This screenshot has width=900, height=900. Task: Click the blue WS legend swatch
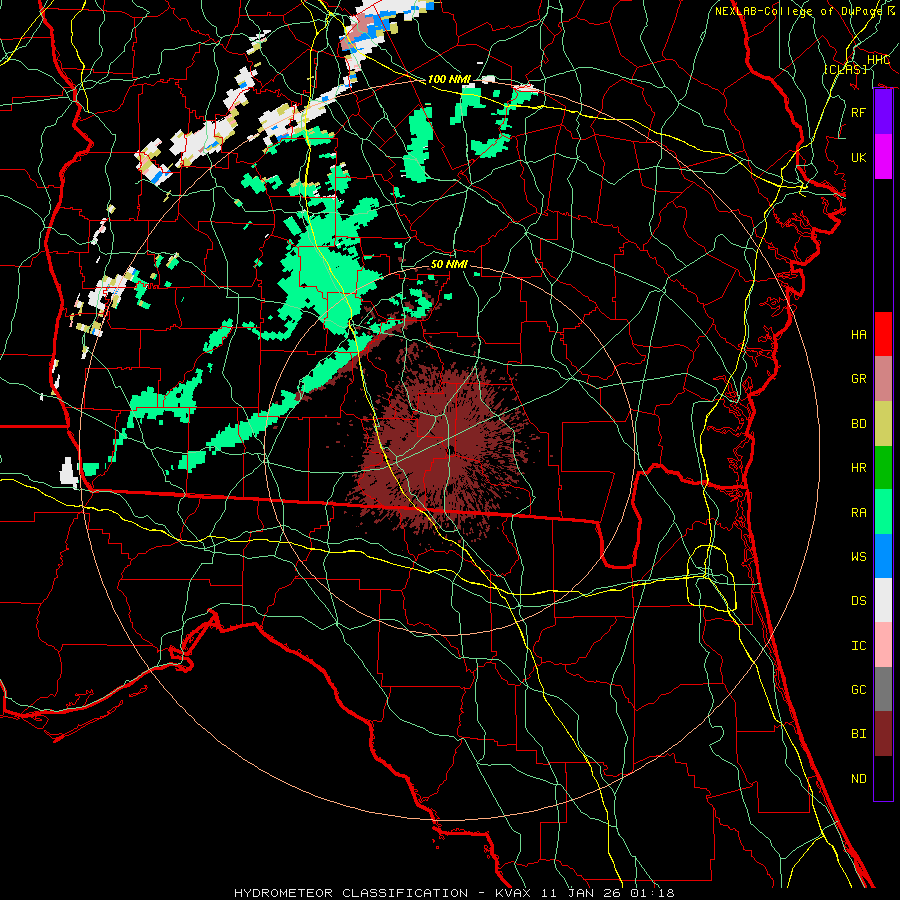coord(883,556)
